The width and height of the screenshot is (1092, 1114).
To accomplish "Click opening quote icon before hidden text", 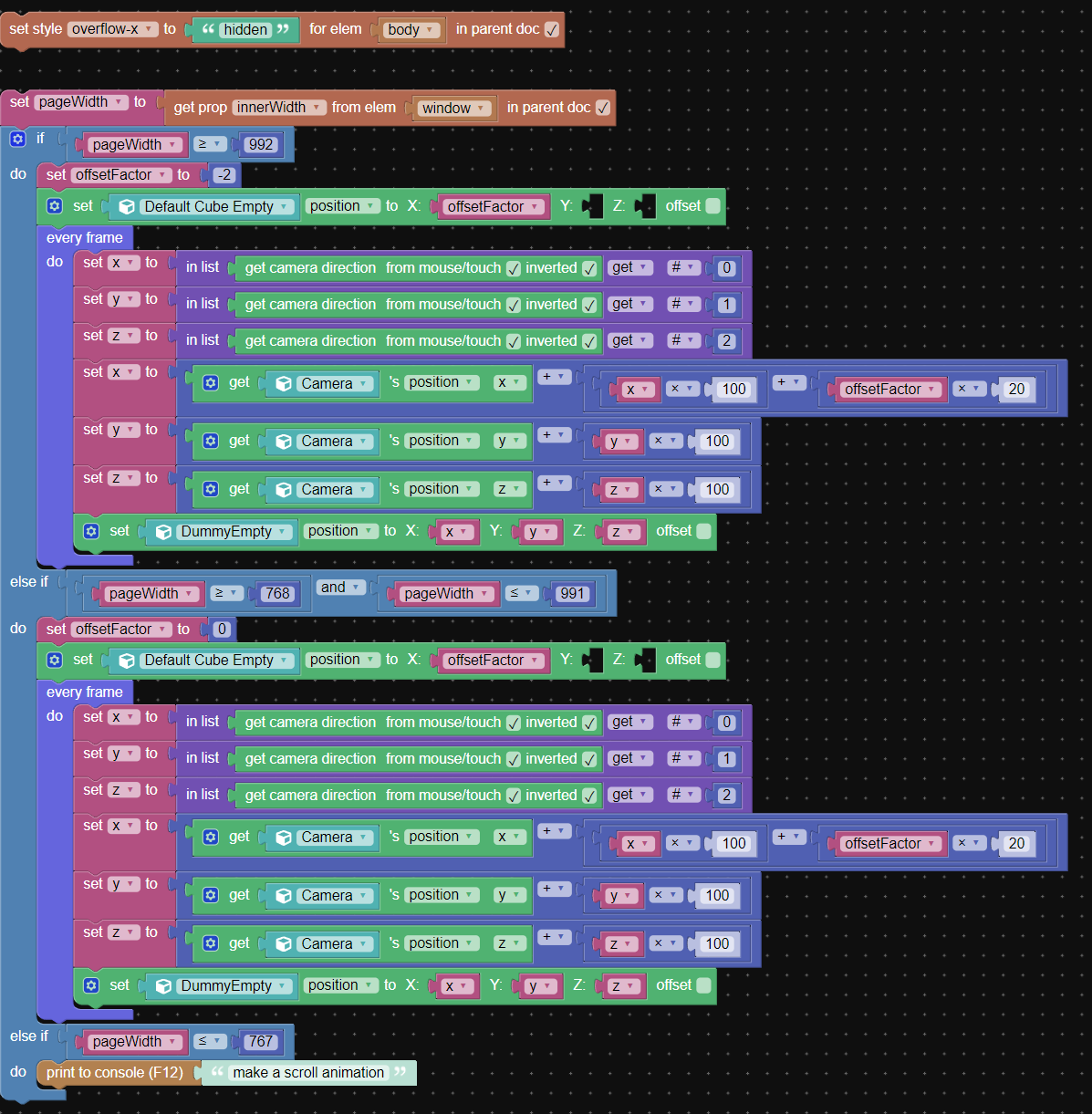I will point(208,29).
